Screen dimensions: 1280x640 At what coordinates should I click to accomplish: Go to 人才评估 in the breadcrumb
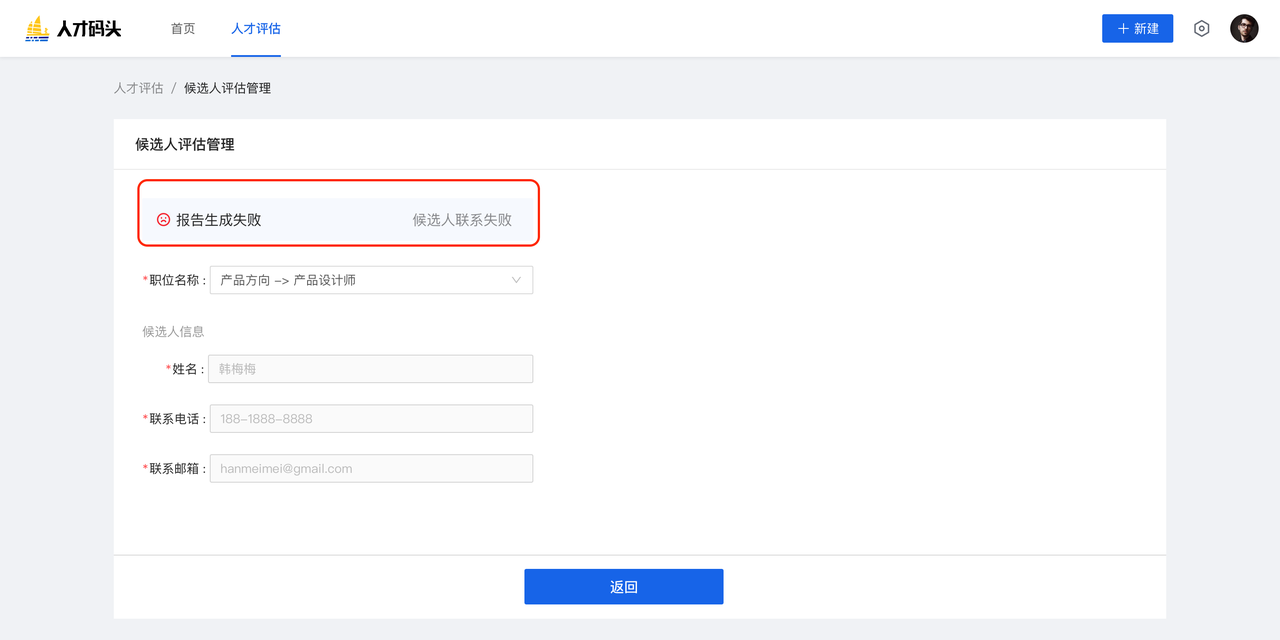tap(138, 88)
